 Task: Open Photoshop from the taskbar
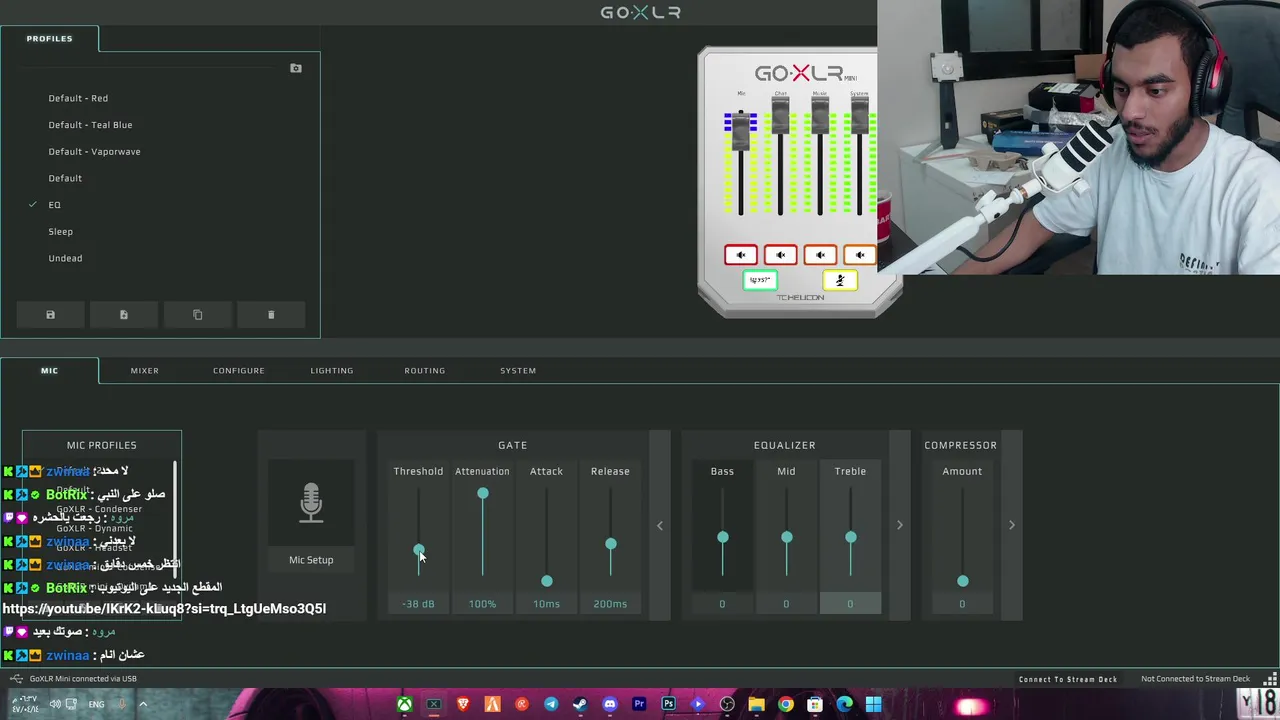pos(668,704)
